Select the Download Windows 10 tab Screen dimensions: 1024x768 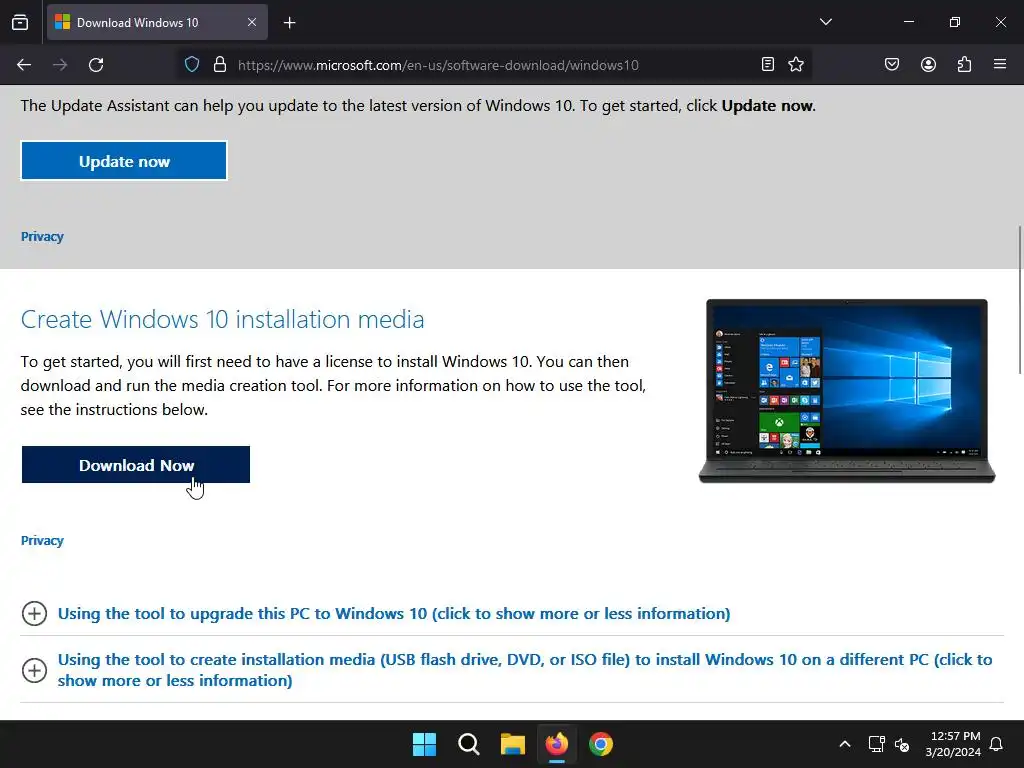click(x=157, y=22)
